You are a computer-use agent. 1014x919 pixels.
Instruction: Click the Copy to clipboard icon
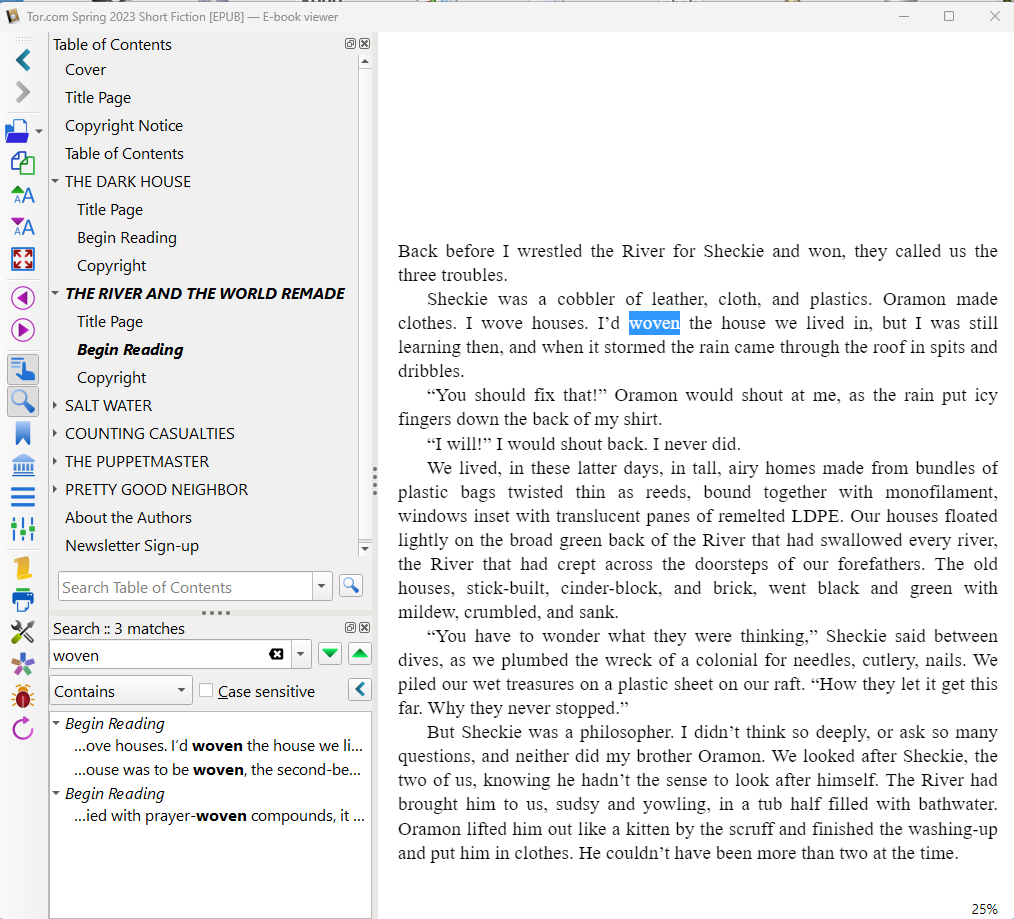tap(23, 163)
